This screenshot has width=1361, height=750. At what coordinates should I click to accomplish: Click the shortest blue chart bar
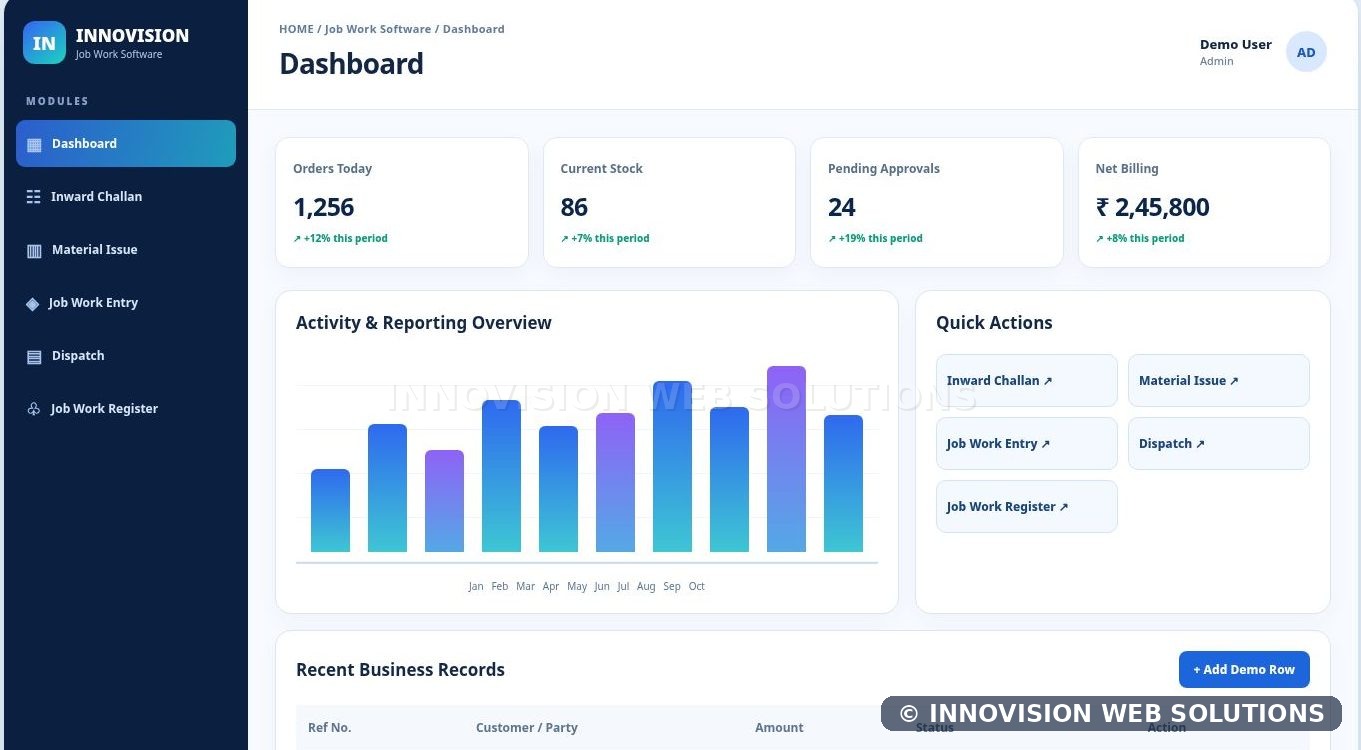pyautogui.click(x=330, y=511)
